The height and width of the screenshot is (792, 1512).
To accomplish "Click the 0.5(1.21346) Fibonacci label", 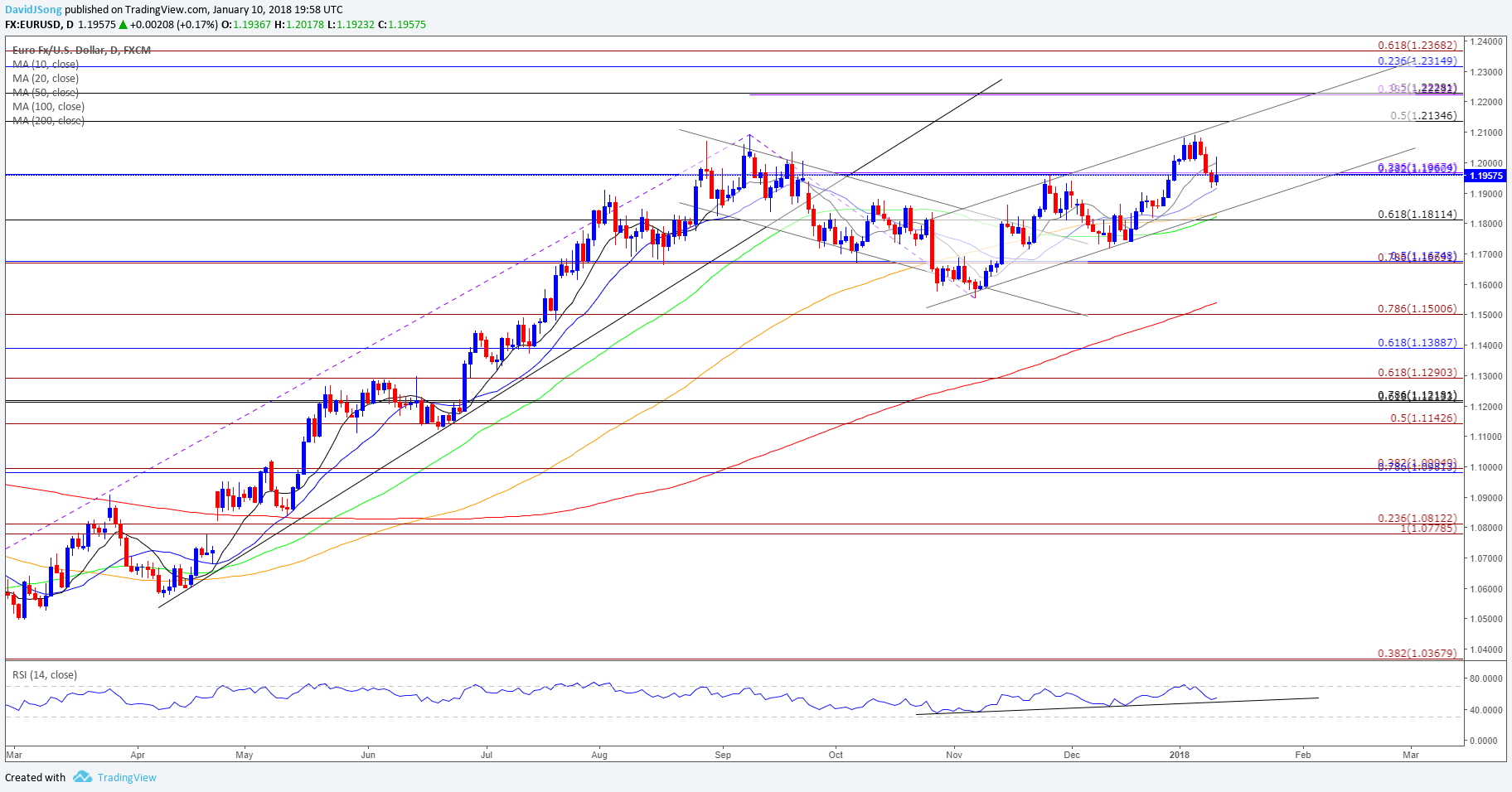I will coord(1423,115).
